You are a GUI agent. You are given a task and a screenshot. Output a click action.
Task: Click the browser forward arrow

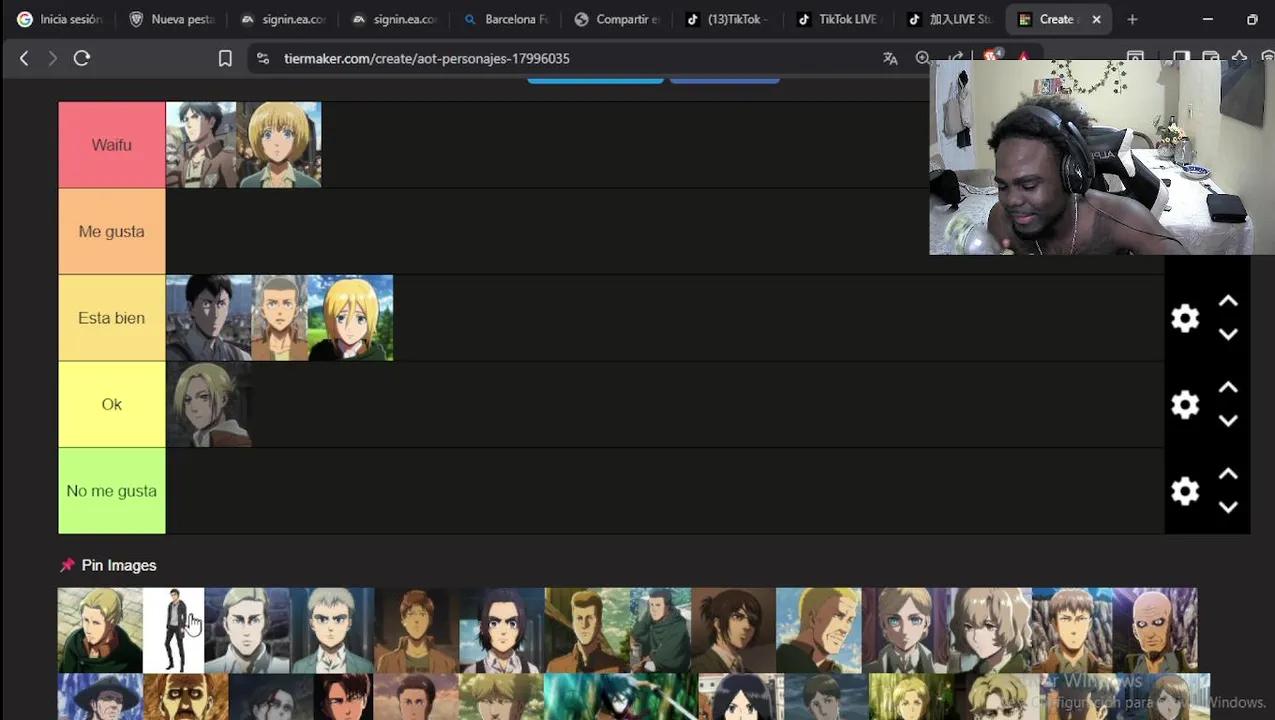pyautogui.click(x=53, y=58)
